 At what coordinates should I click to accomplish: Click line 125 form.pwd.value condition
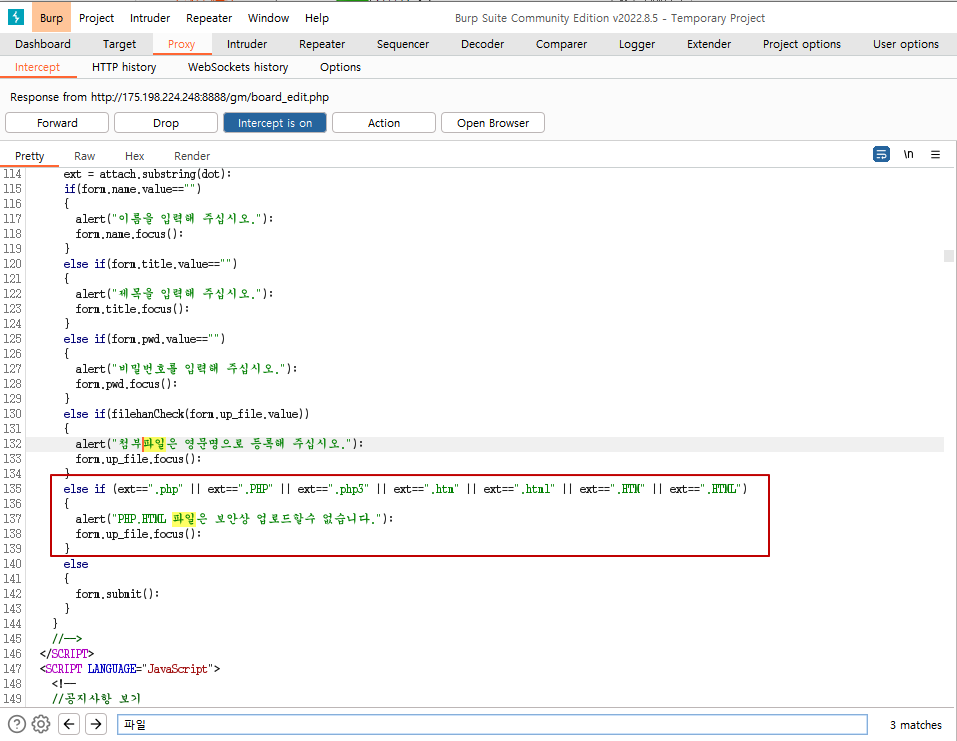(x=144, y=339)
